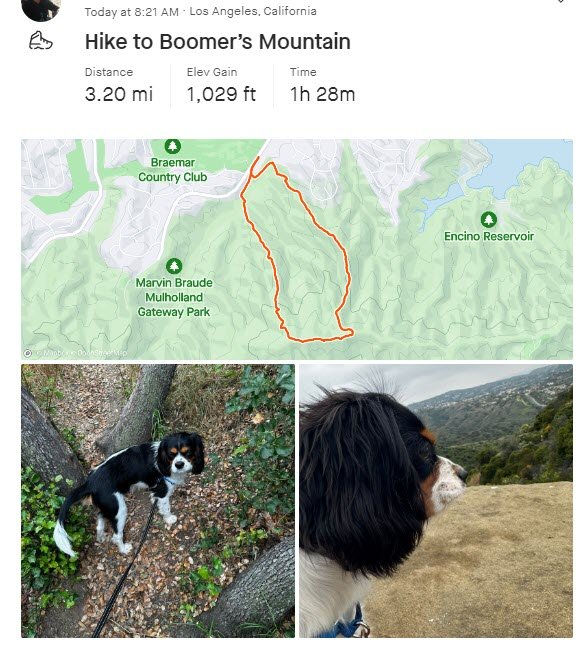Click the hiking boot activity icon

click(41, 41)
